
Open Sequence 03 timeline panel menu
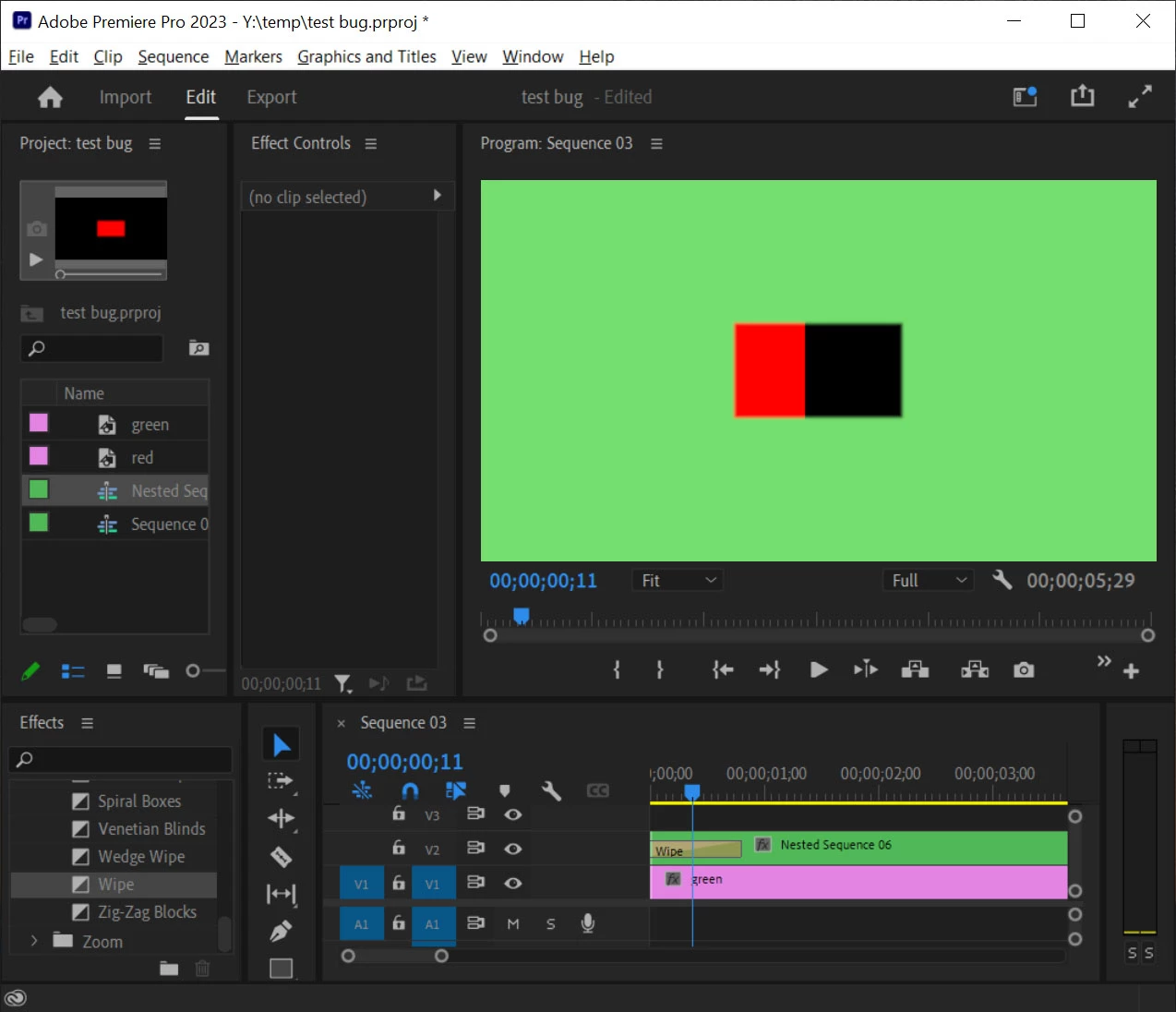469,723
